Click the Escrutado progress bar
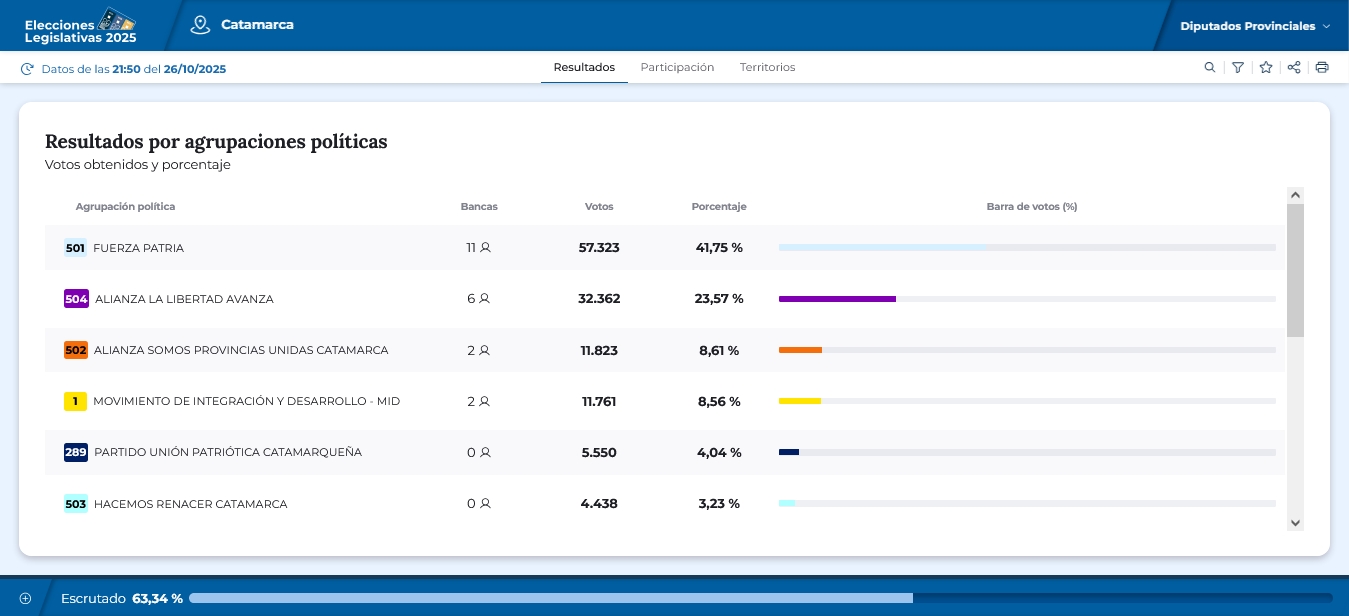1349x616 pixels. 760,598
